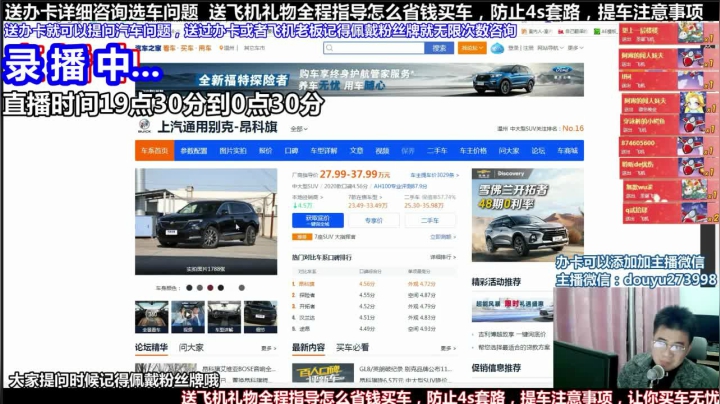Select the 文章 tab
This screenshot has width=720, height=404.
coord(356,151)
